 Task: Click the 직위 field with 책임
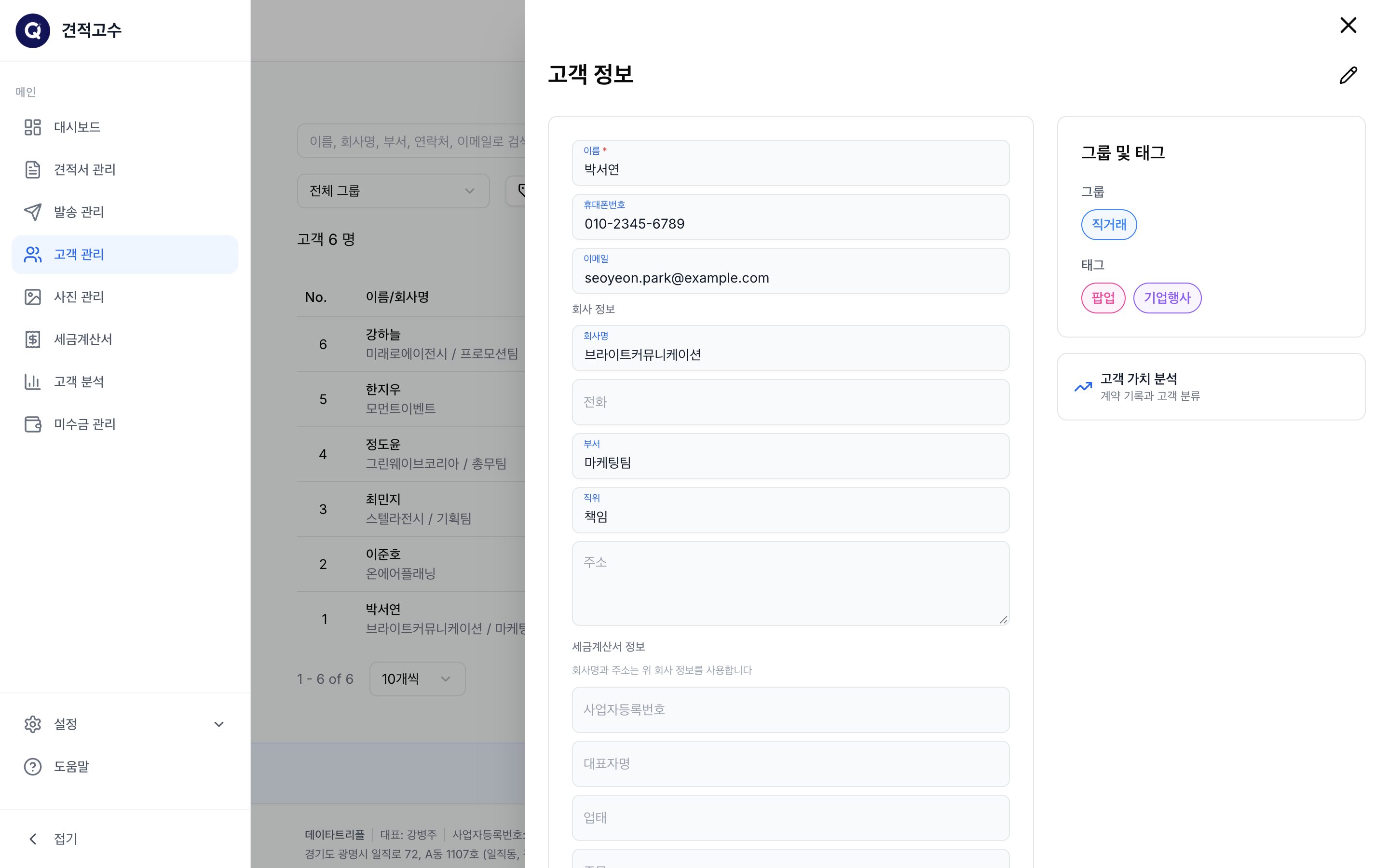790,510
